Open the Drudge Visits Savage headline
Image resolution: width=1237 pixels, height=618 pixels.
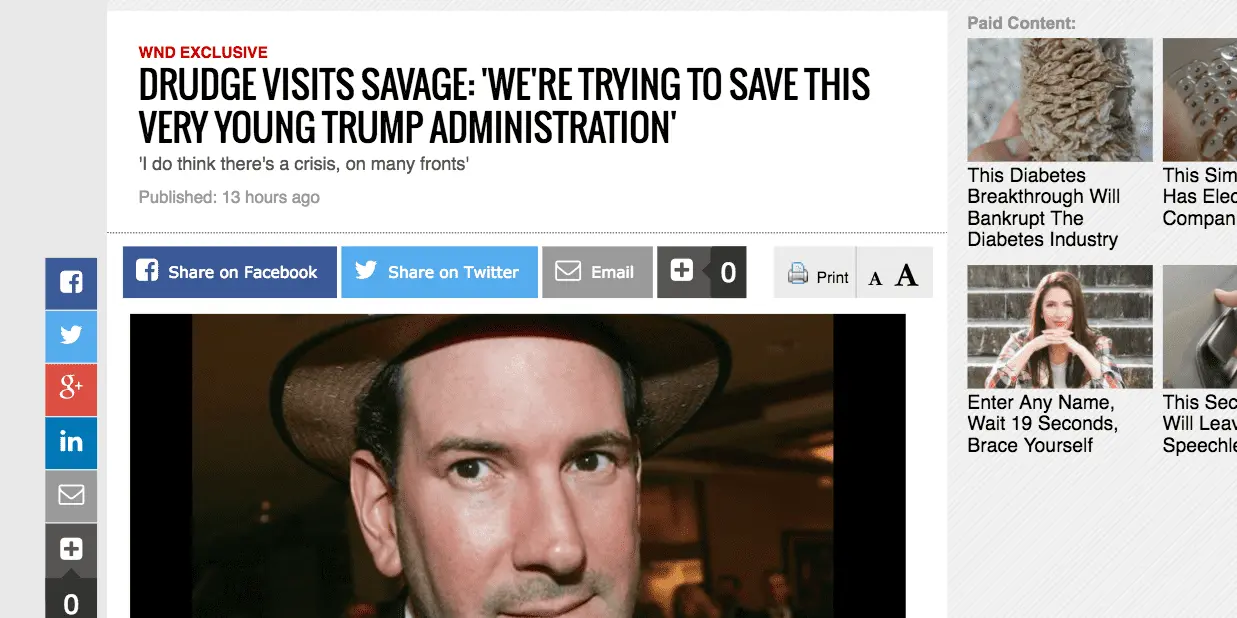coord(504,106)
